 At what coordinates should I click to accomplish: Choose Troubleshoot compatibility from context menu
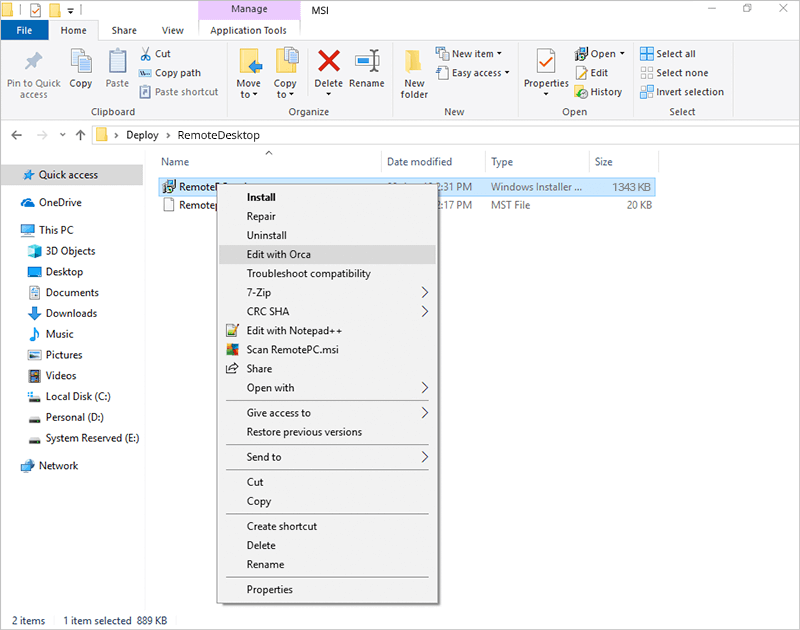[x=308, y=273]
